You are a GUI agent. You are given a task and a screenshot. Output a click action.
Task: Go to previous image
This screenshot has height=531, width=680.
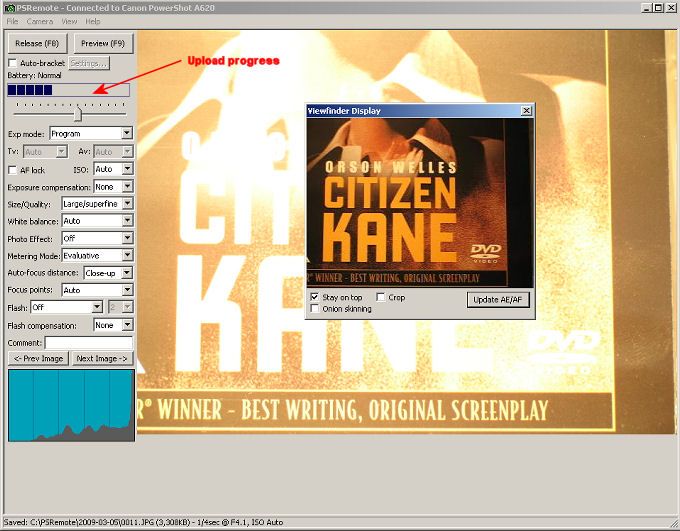point(38,358)
